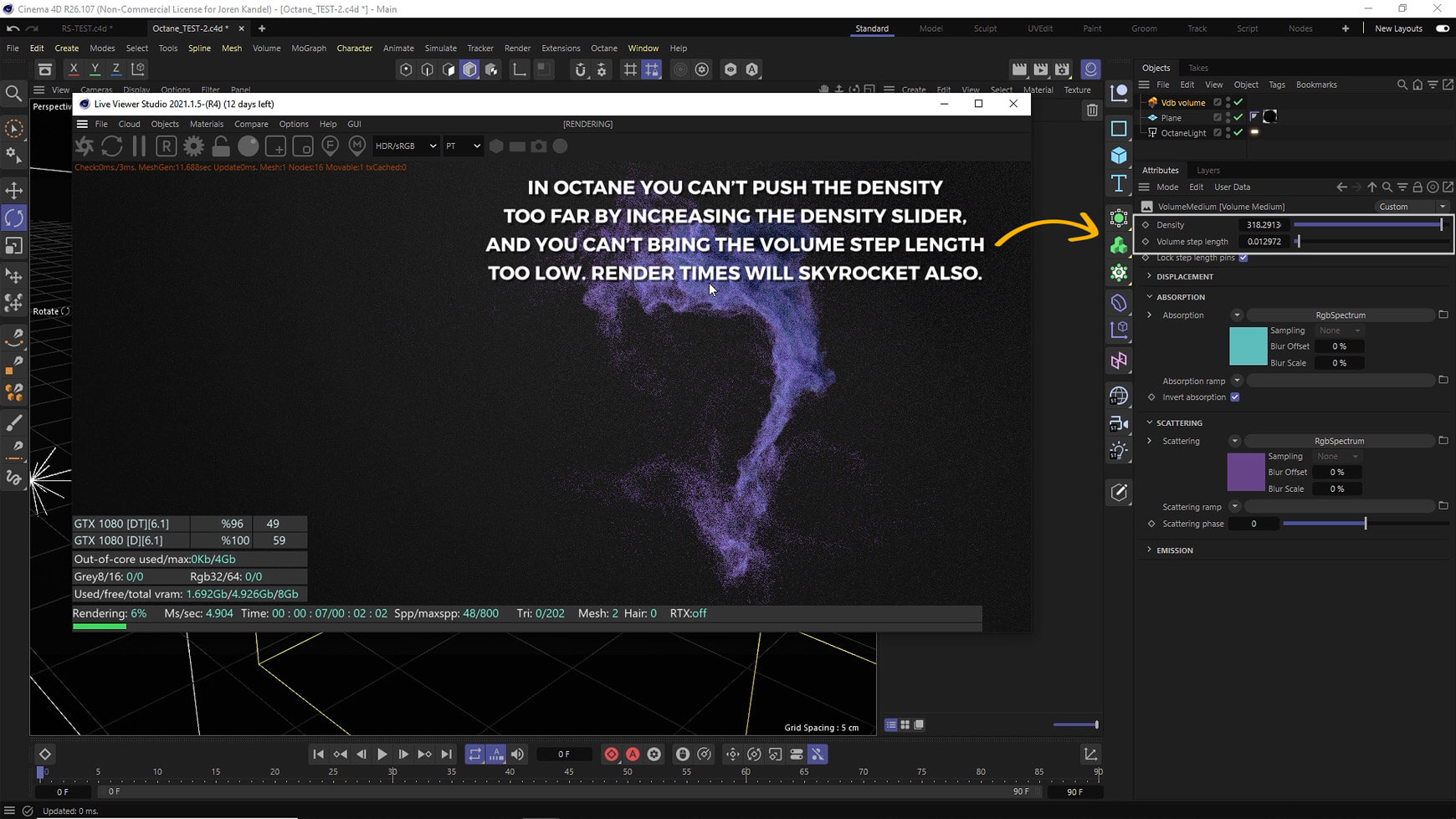
Task: Toggle sound playback speaker icon
Action: click(518, 755)
